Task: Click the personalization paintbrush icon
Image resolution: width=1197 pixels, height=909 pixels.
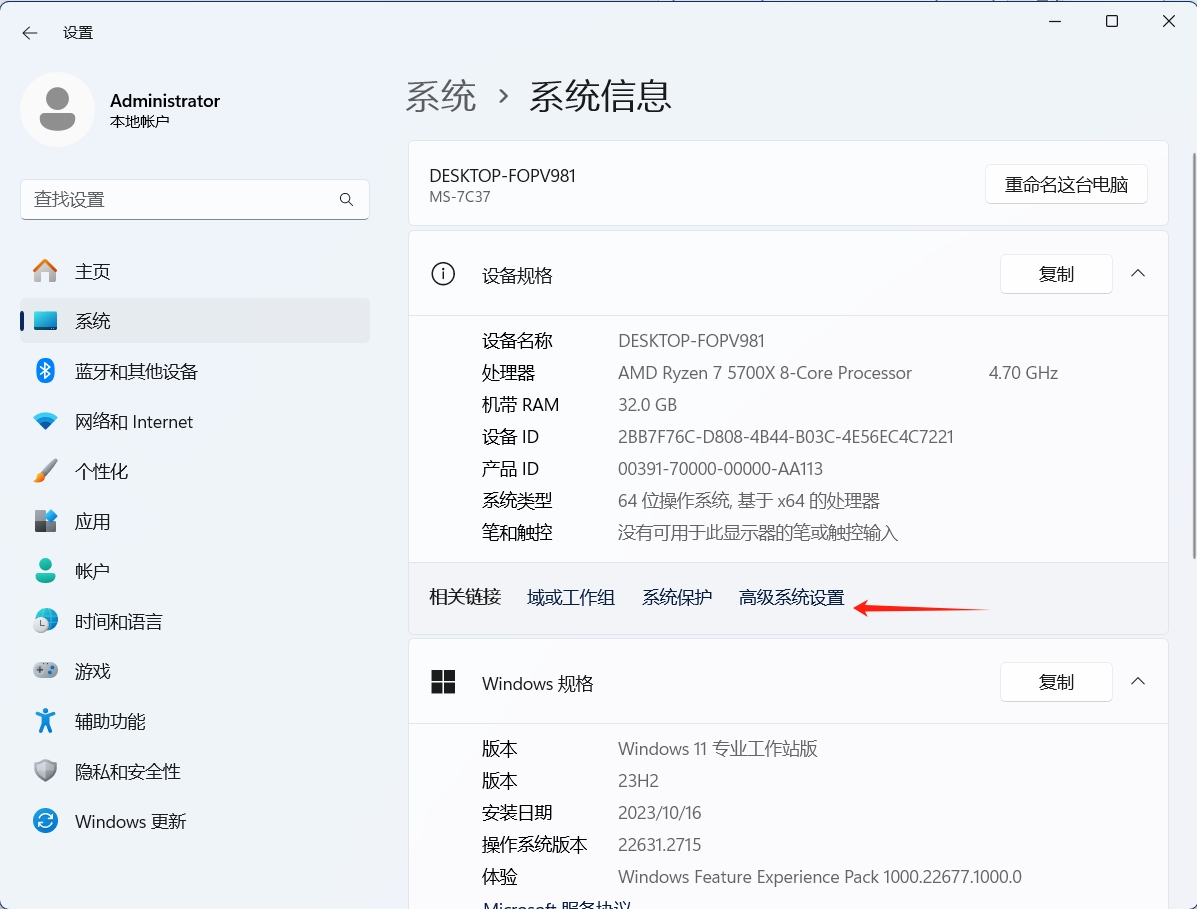Action: pos(45,471)
